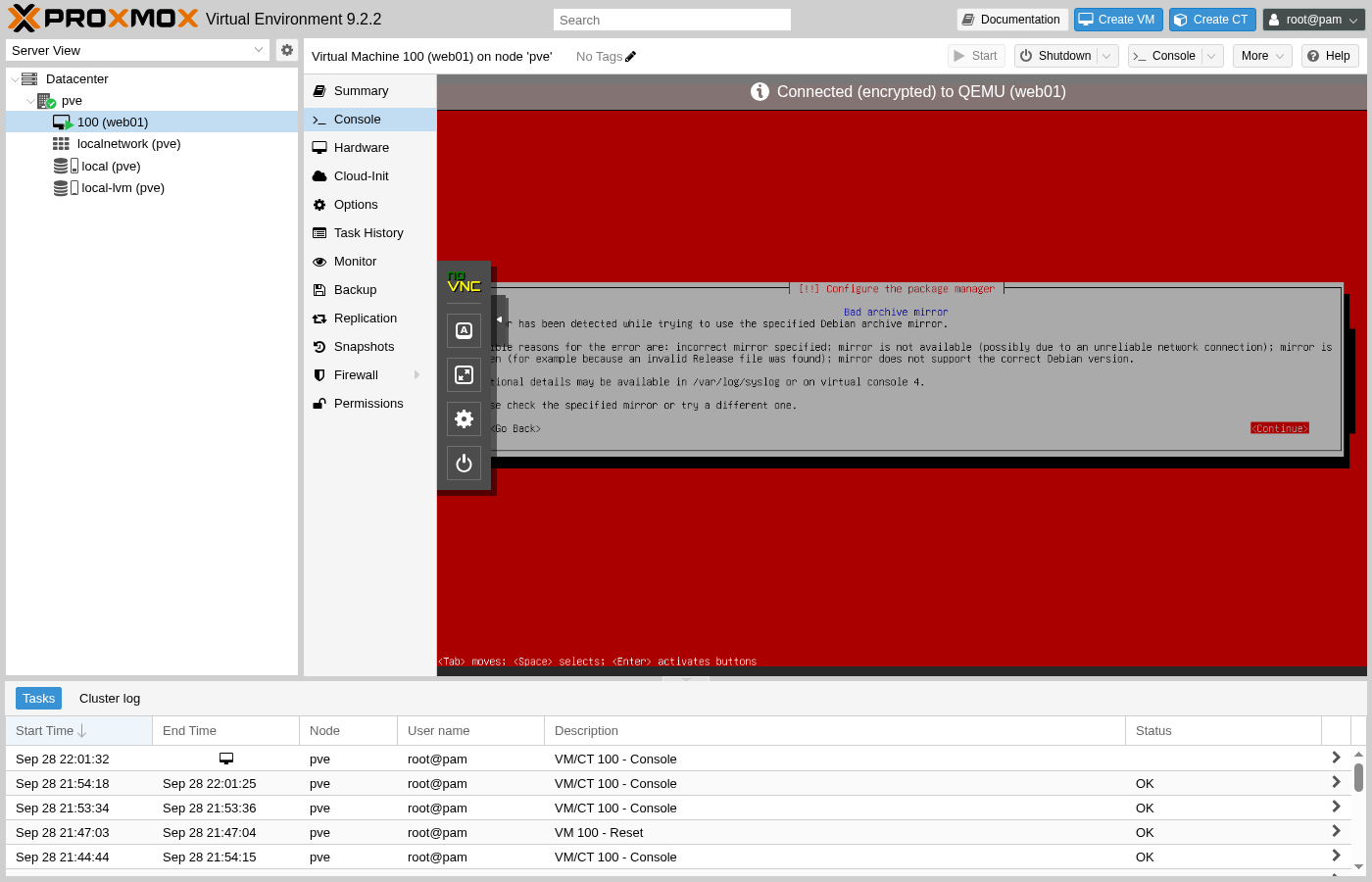
Task: Select Console menu entry
Action: 369,120
